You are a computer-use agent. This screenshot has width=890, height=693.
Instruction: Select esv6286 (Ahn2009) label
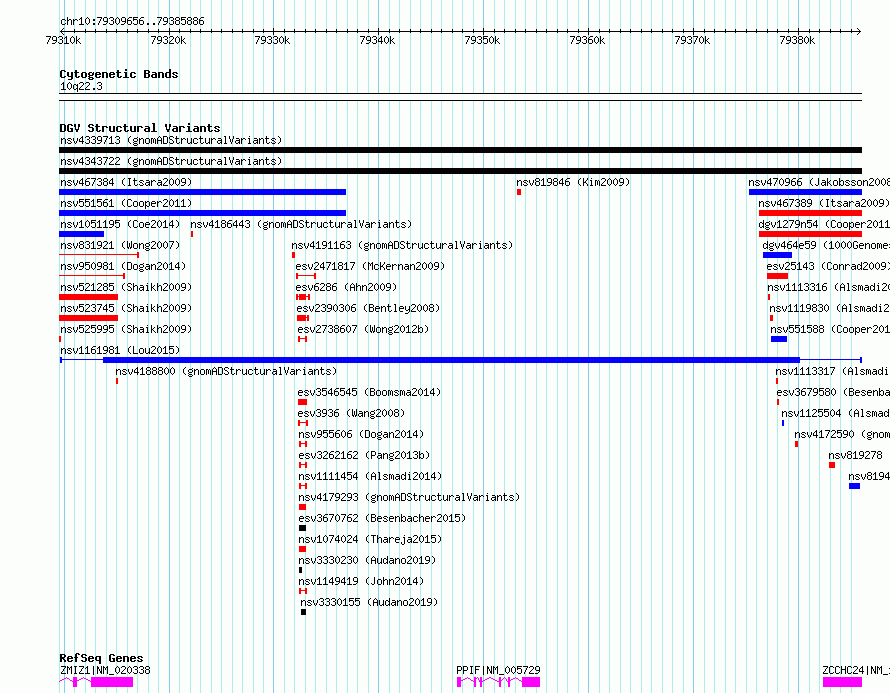coord(346,287)
